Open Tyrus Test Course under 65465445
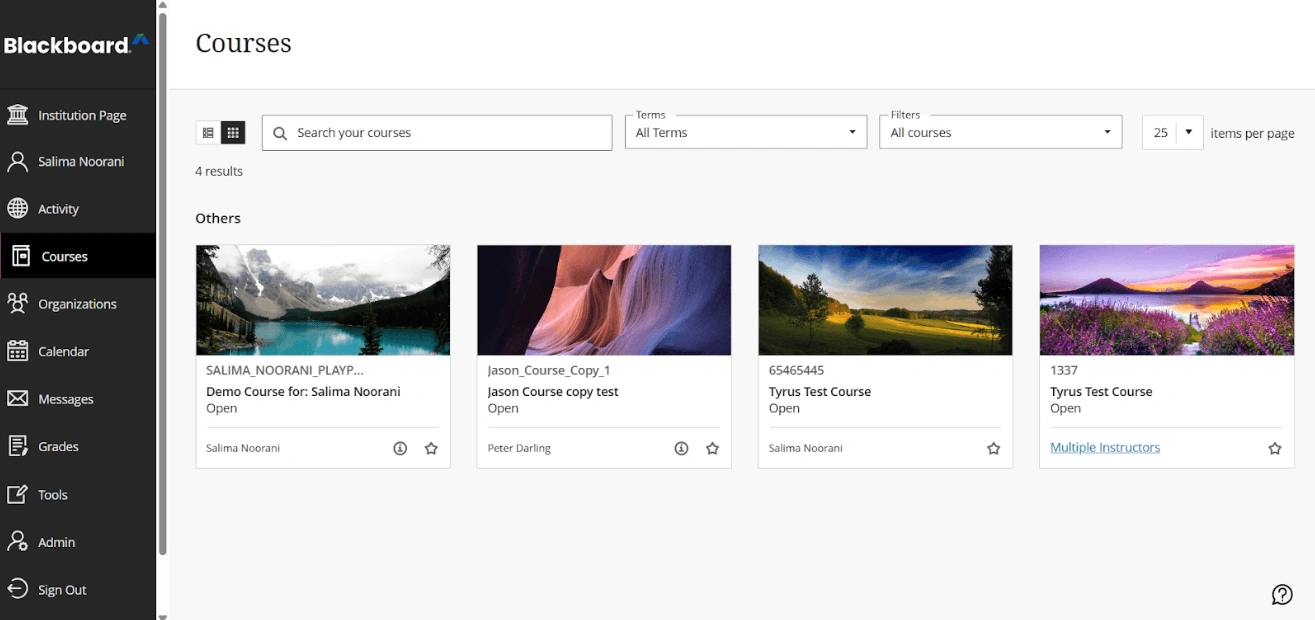1315x620 pixels. pos(820,392)
